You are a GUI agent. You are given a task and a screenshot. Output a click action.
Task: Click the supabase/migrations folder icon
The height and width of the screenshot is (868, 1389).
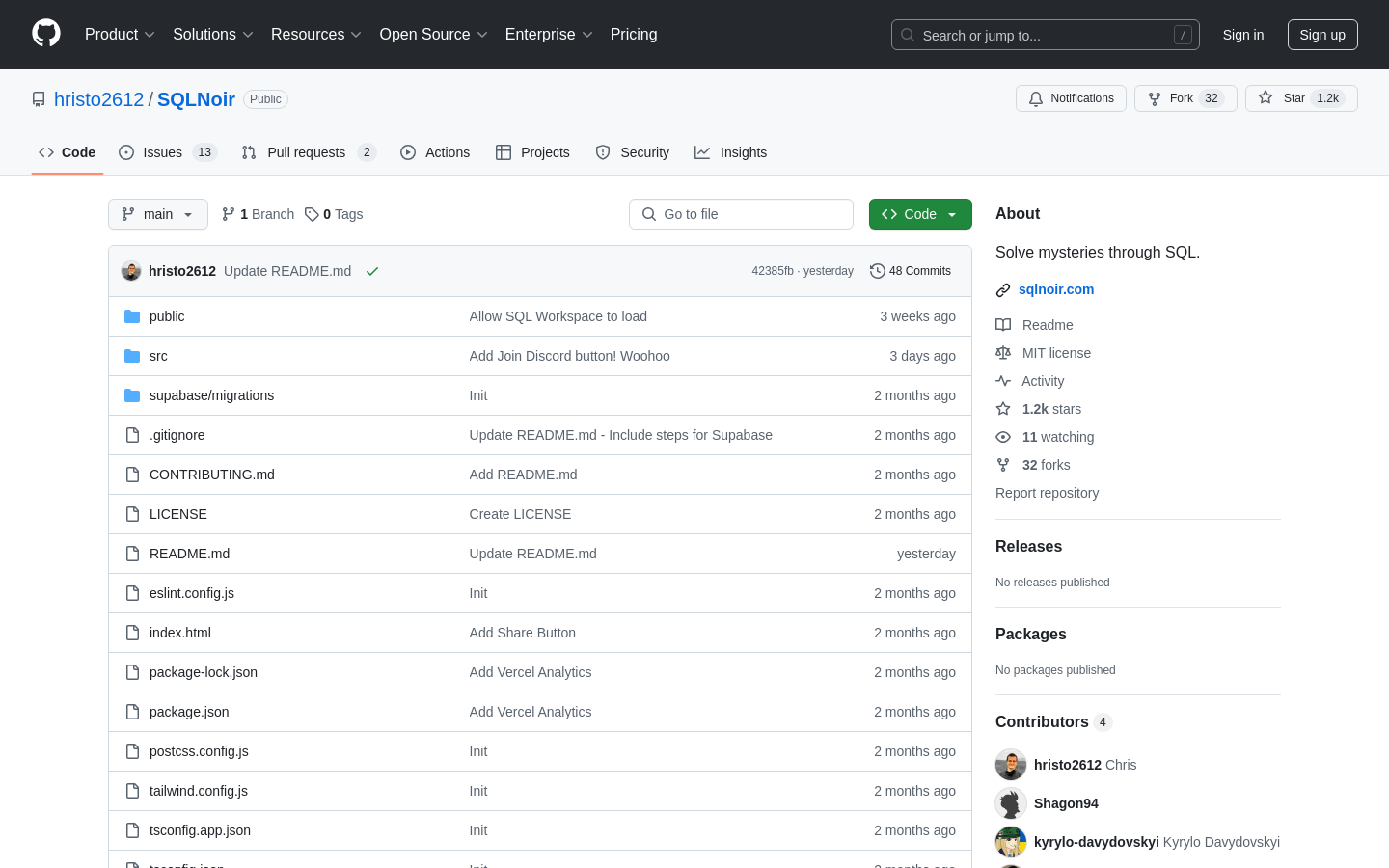(x=132, y=395)
